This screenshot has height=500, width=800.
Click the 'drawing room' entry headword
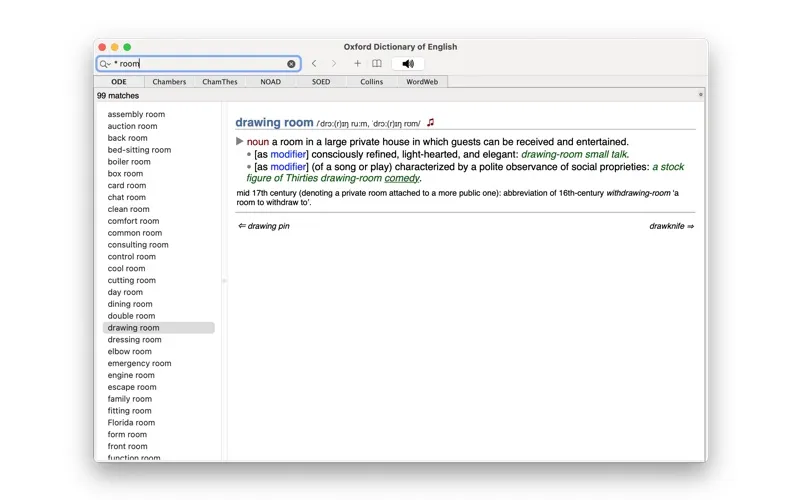pyautogui.click(x=274, y=122)
